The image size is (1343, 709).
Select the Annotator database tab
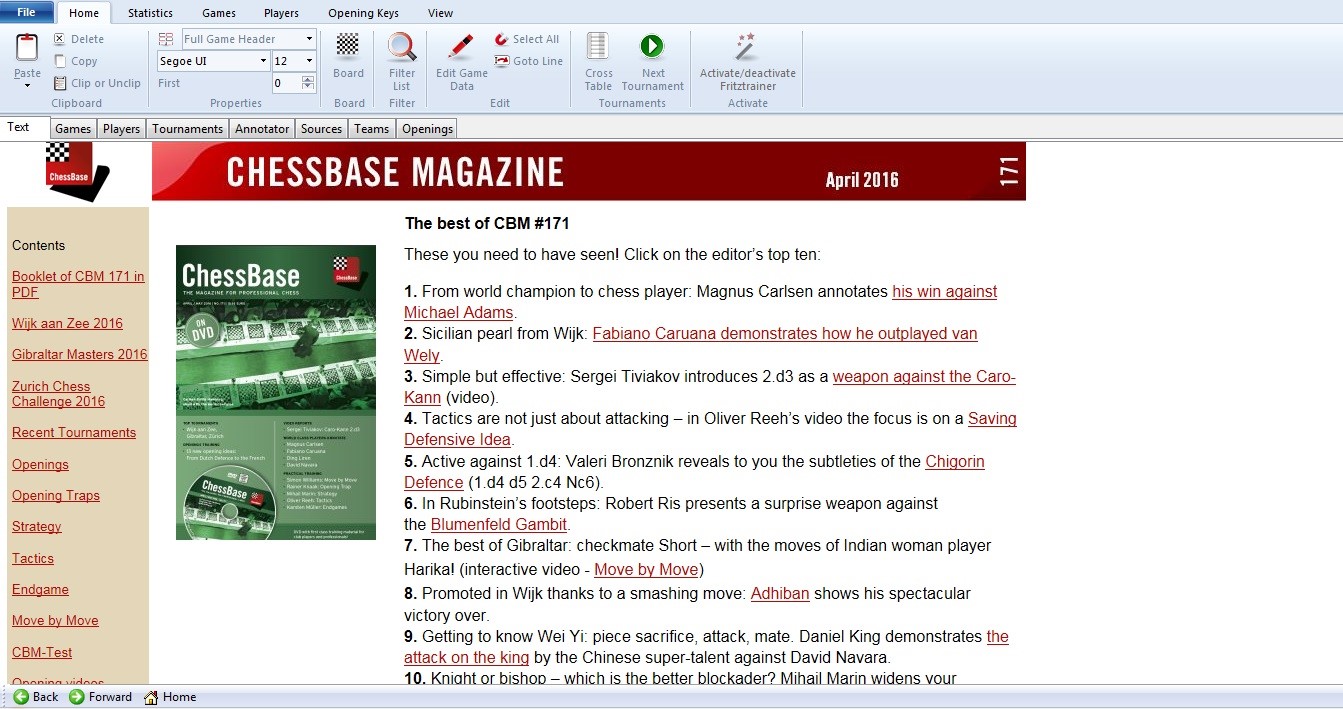262,129
